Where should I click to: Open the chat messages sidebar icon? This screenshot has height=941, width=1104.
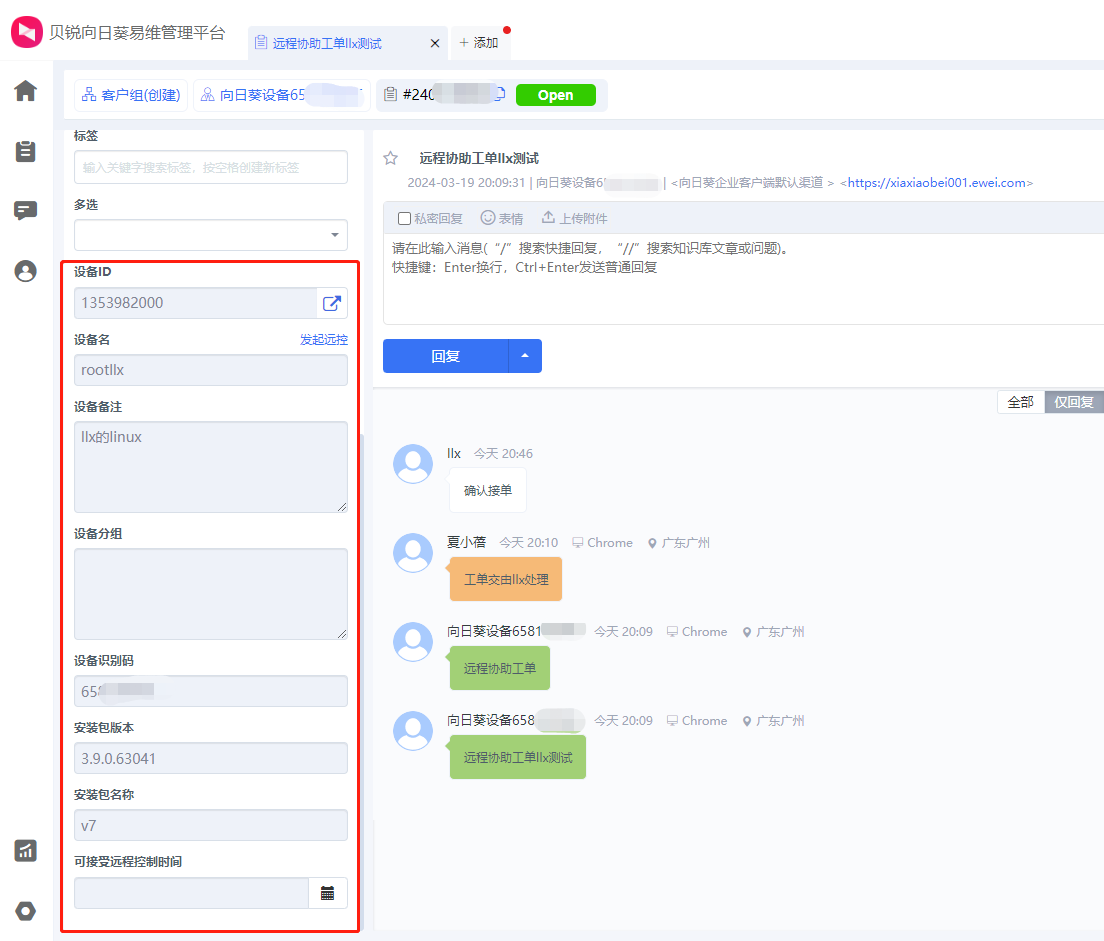point(25,210)
